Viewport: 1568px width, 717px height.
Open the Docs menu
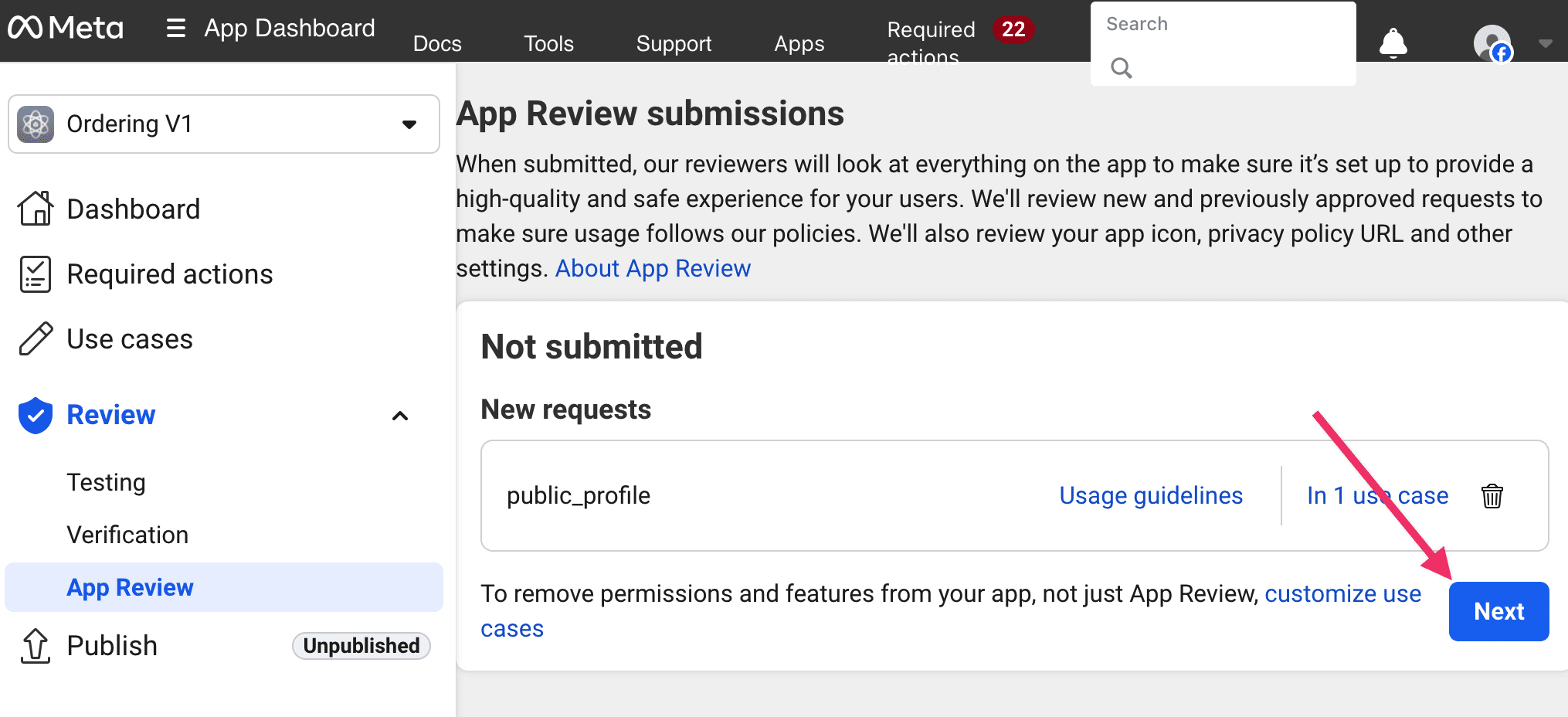tap(437, 43)
